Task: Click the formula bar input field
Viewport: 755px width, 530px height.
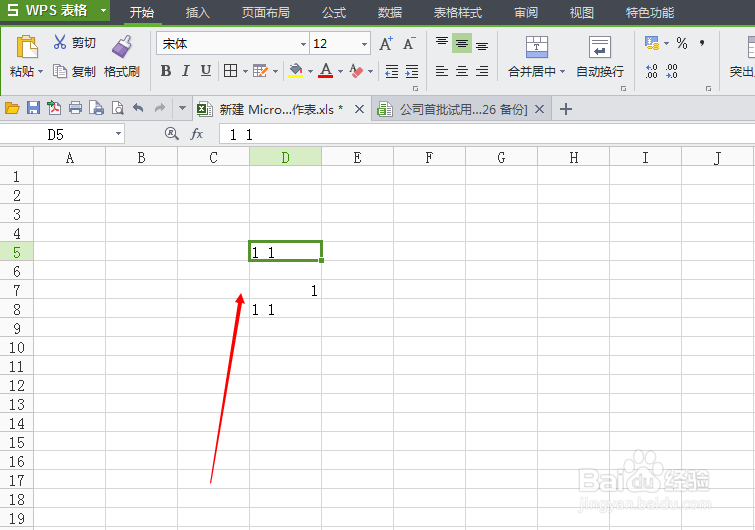Action: click(487, 134)
